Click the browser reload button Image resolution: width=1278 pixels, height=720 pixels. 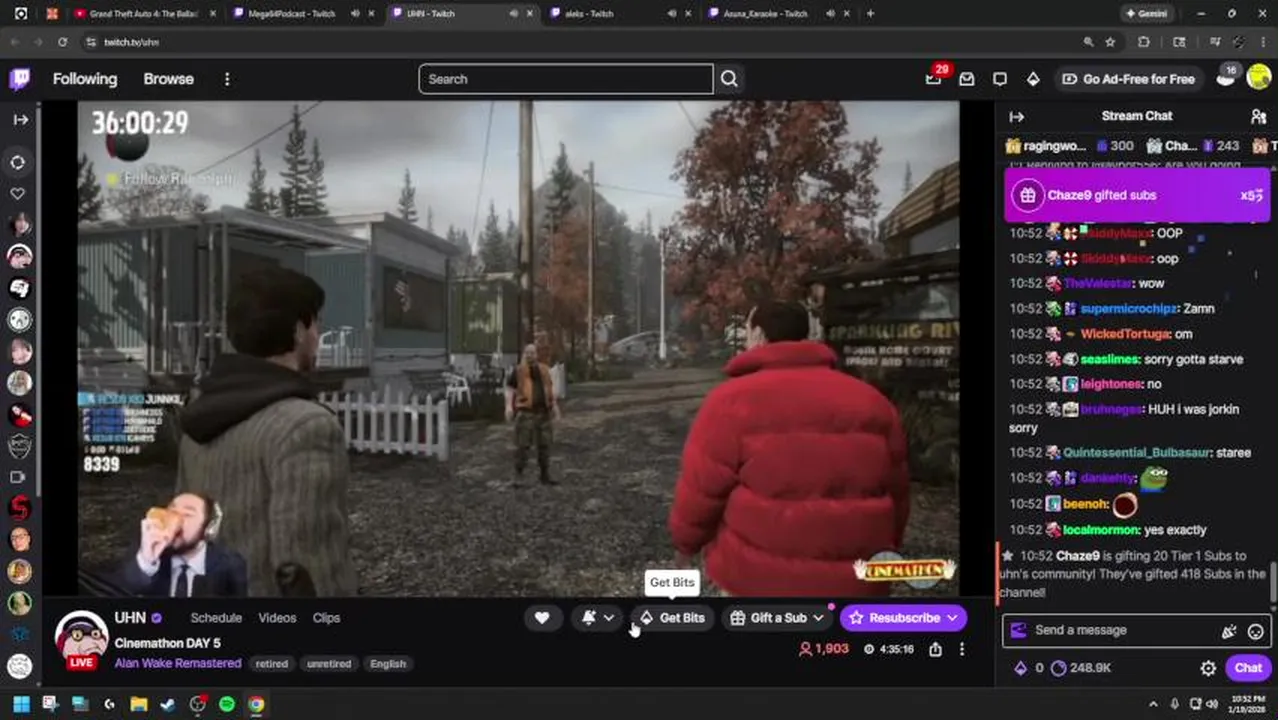coord(62,42)
